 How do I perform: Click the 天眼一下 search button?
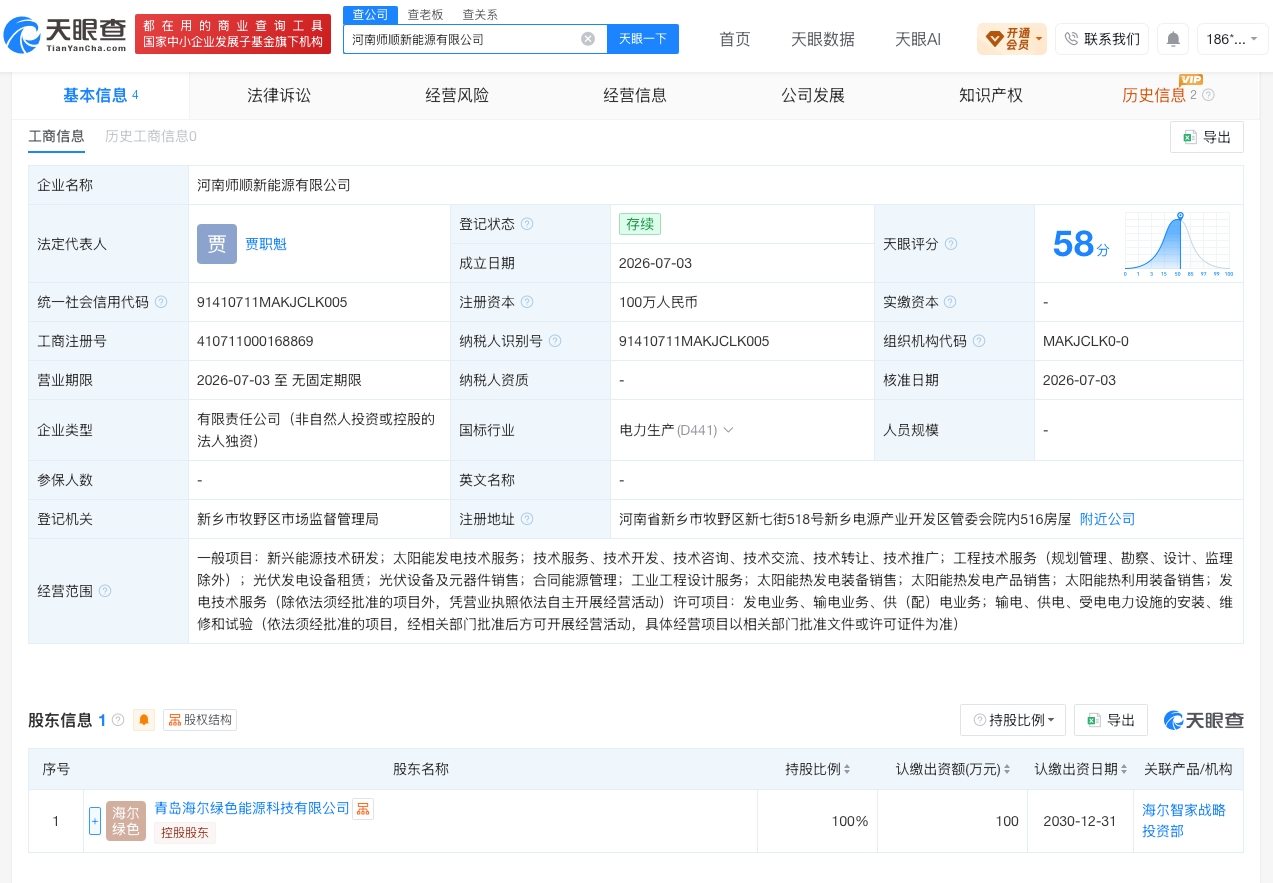point(643,39)
